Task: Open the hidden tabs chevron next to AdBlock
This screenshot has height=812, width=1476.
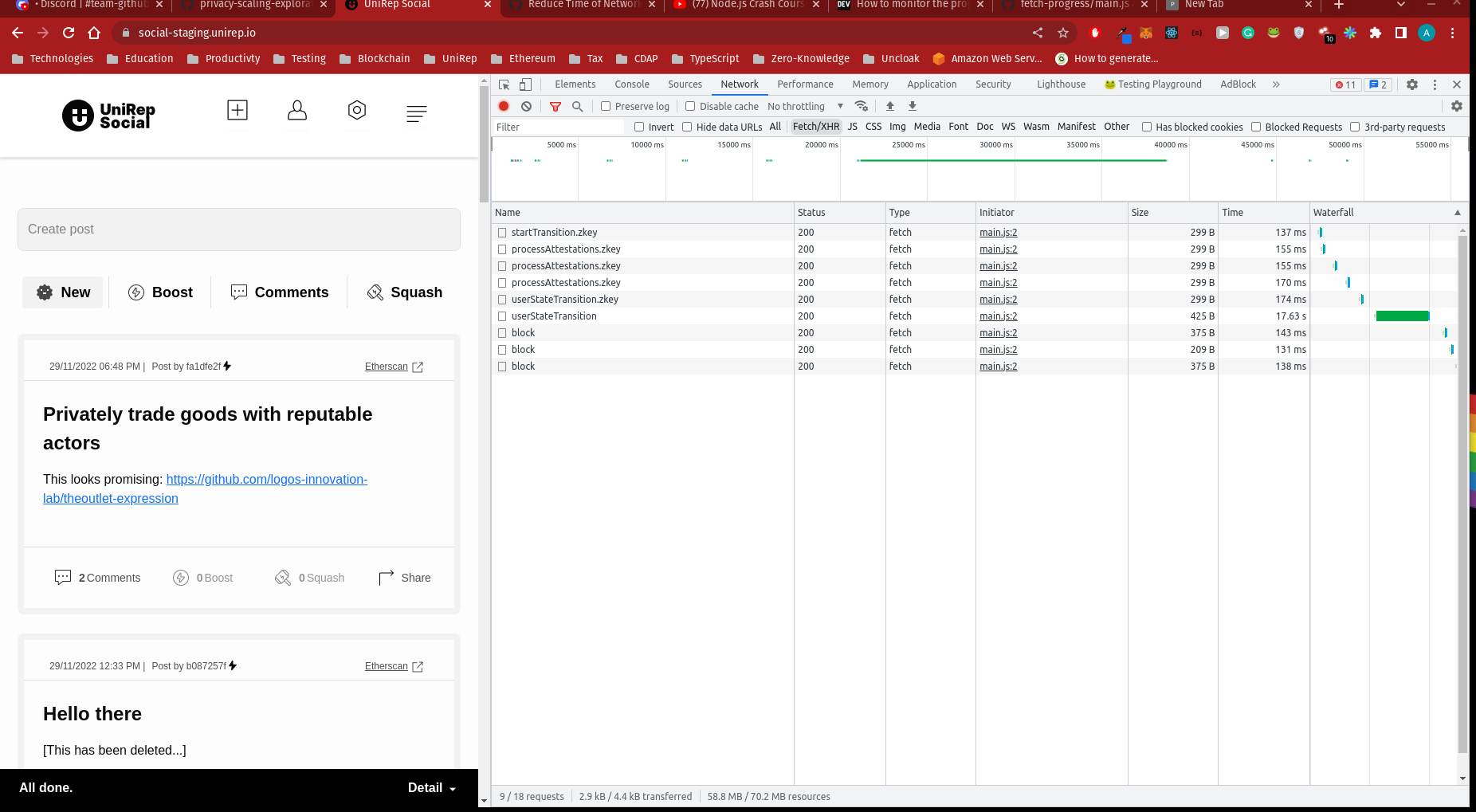Action: click(1277, 84)
